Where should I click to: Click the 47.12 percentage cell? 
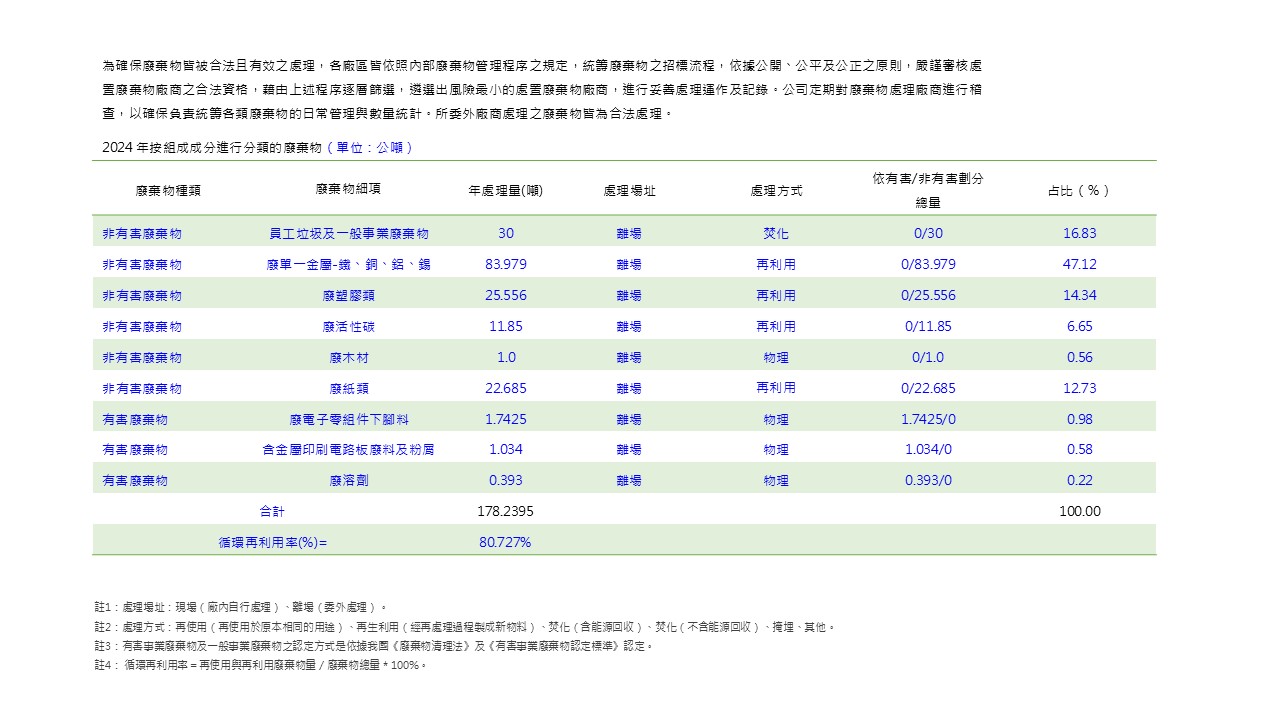1080,265
